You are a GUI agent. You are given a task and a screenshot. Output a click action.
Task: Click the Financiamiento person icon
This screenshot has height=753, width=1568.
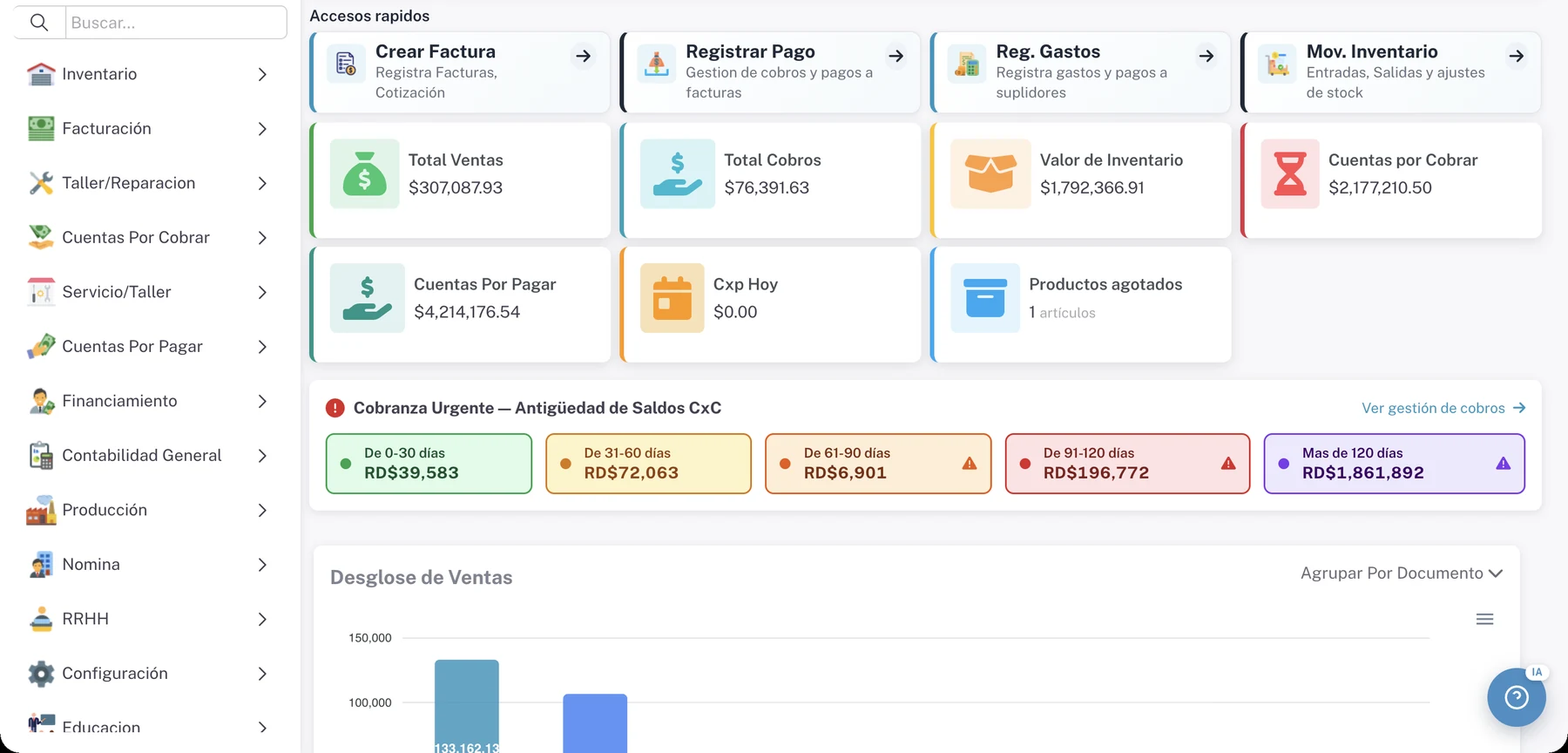coord(41,401)
